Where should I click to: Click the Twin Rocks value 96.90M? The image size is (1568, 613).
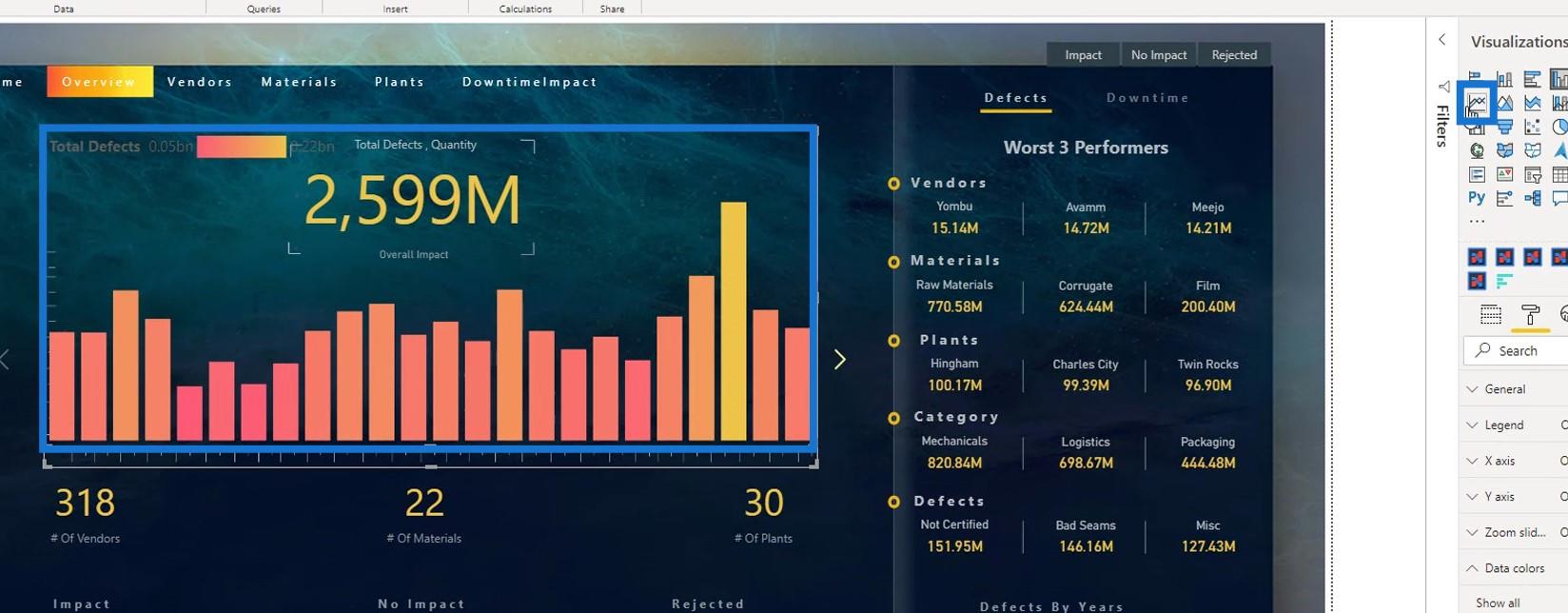pyautogui.click(x=1207, y=386)
